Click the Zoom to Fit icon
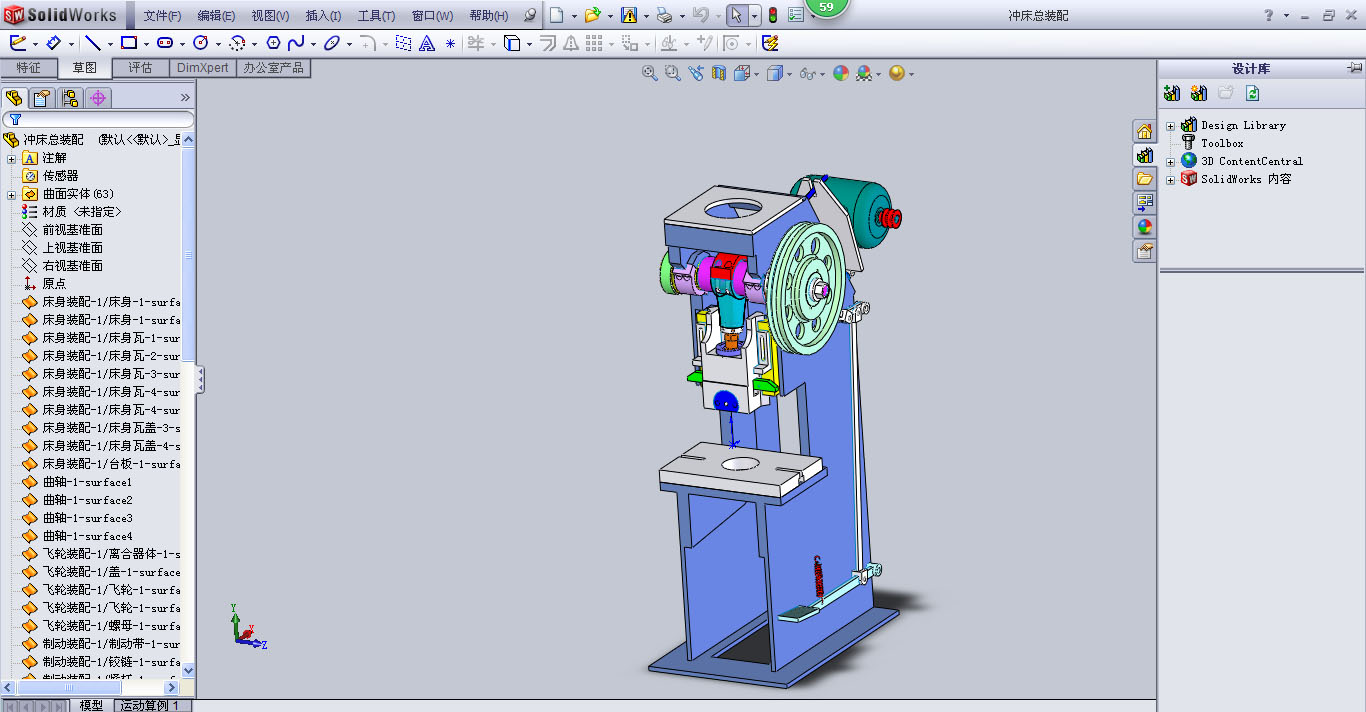Screen dimensions: 1366x712 650,73
